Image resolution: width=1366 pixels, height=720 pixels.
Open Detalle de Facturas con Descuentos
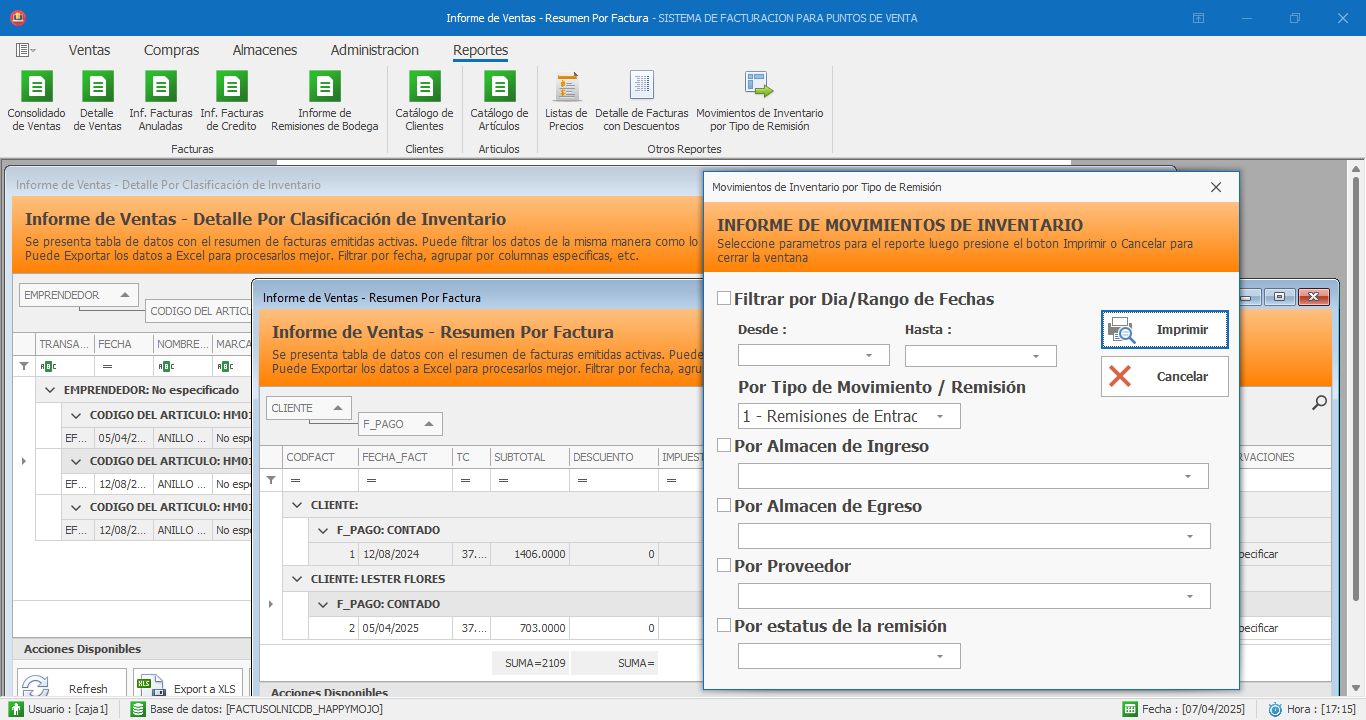642,101
